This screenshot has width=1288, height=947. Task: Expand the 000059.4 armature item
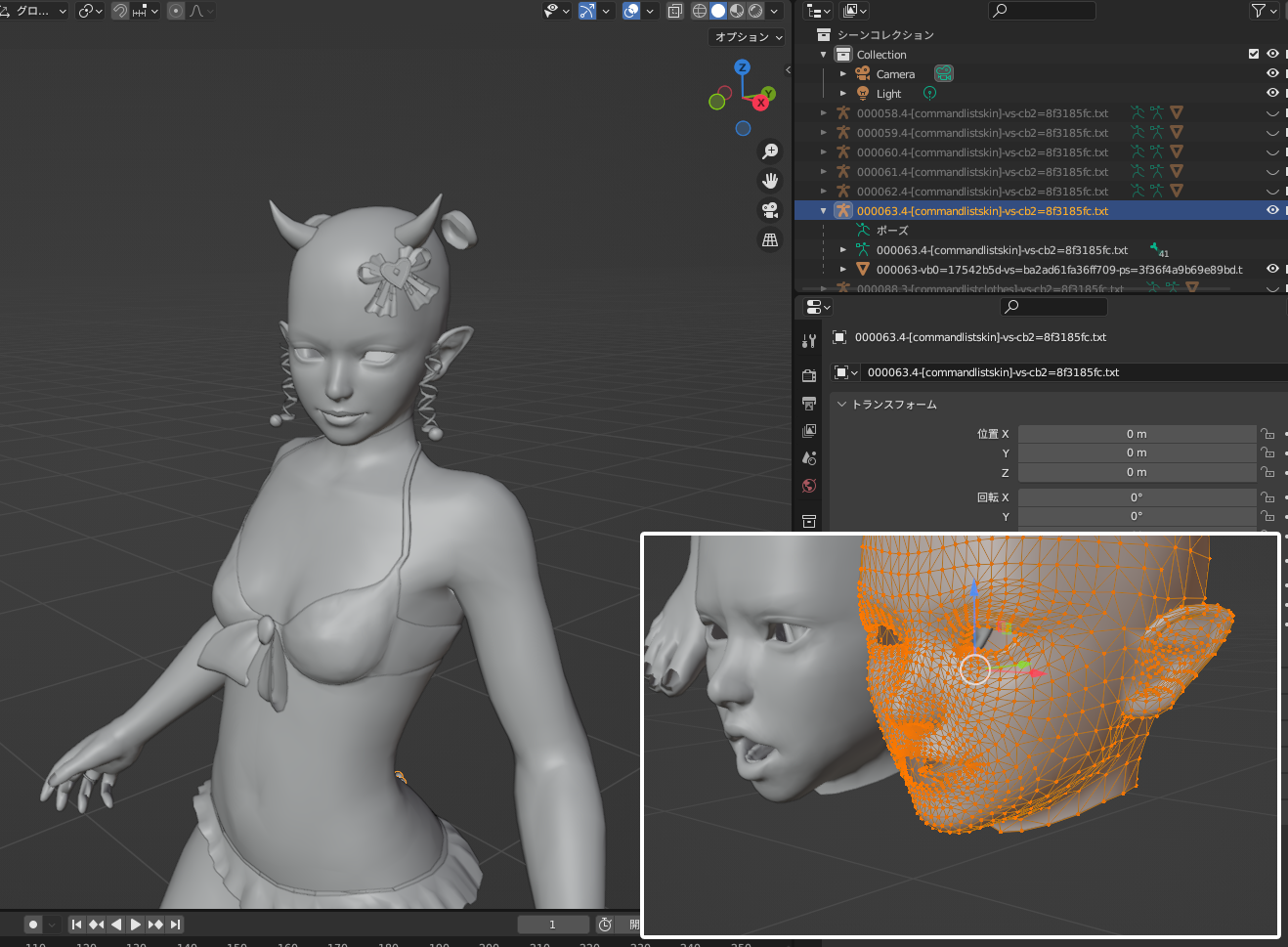click(824, 132)
